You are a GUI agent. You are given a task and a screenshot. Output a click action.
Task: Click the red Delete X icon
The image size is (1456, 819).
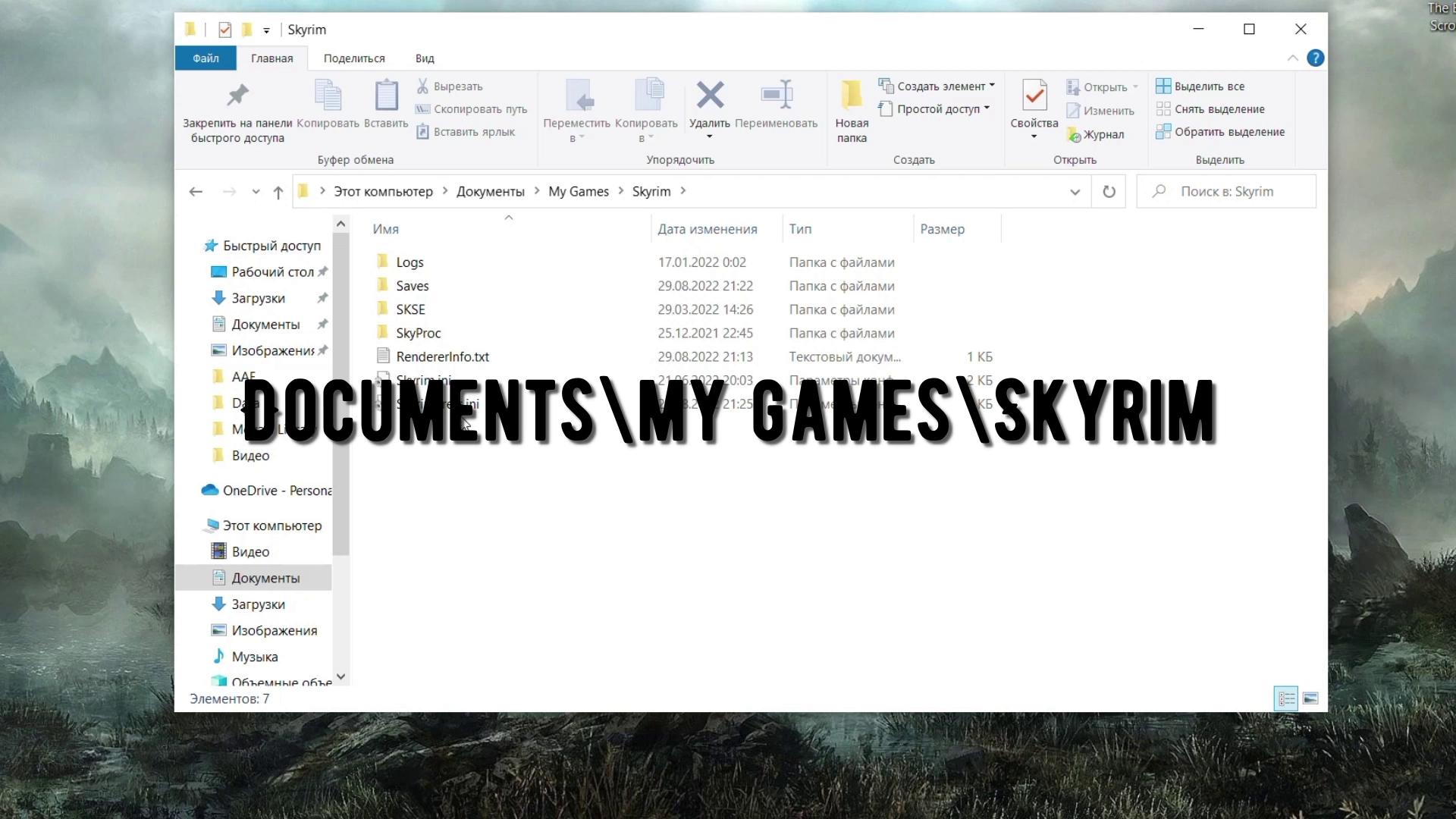710,96
